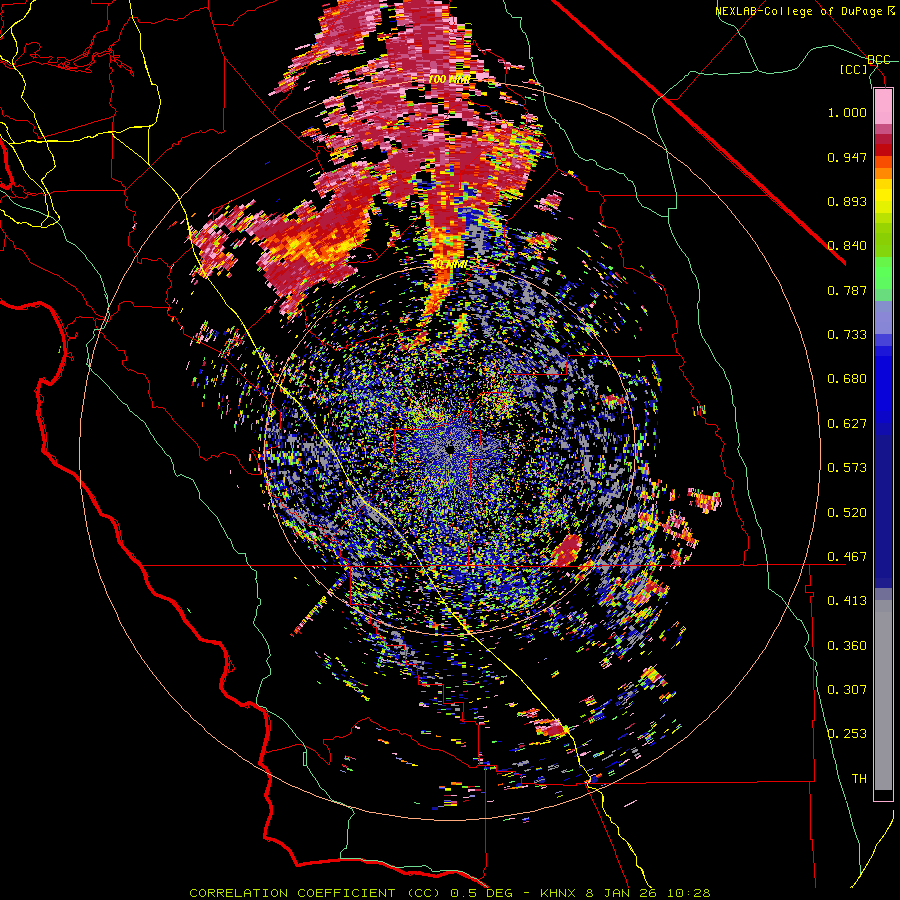Select the 0.413 legend value

[847, 601]
